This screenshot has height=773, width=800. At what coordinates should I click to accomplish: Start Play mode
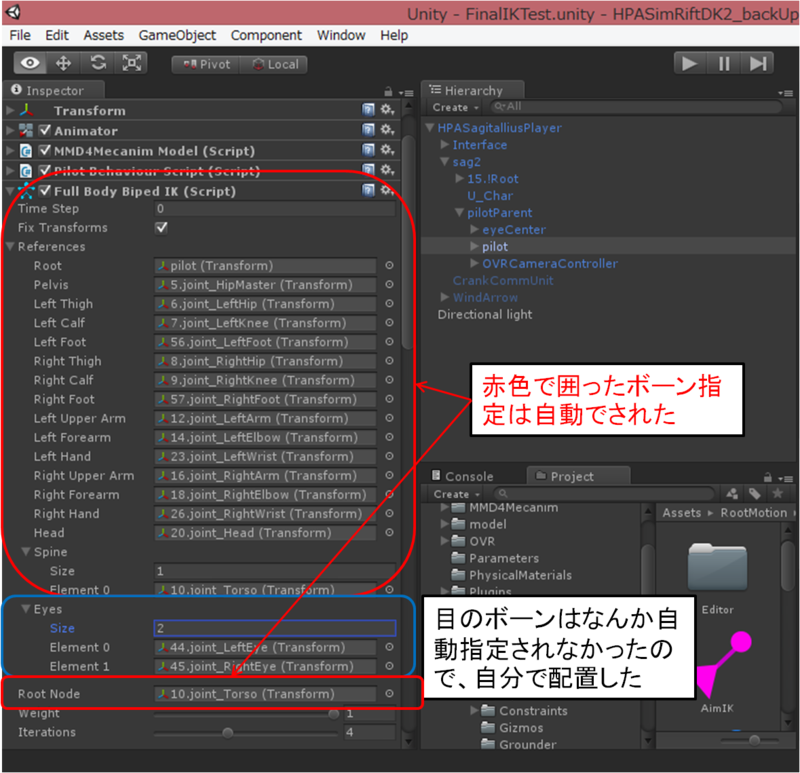coord(690,64)
